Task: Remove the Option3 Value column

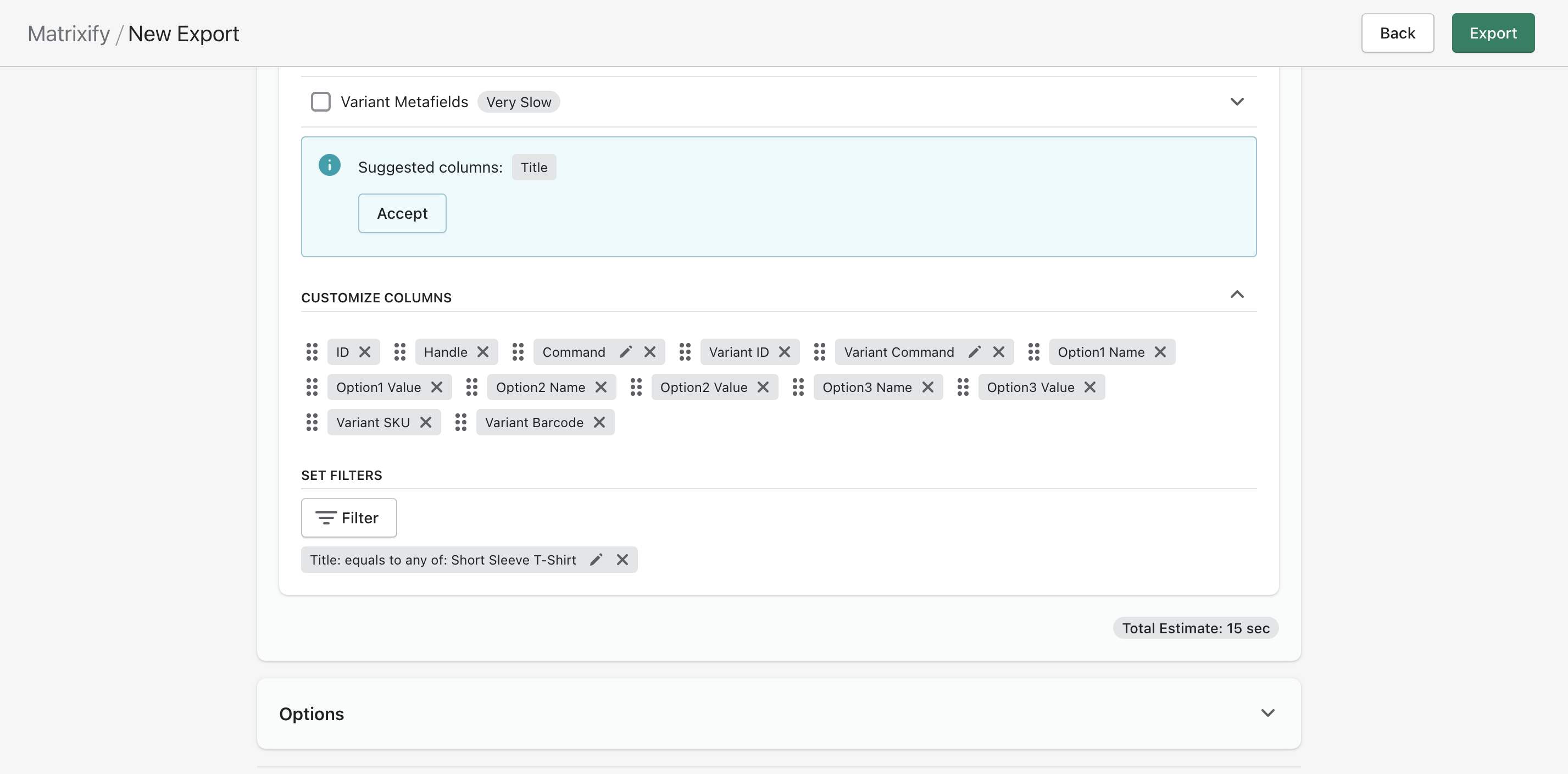Action: [x=1089, y=388]
